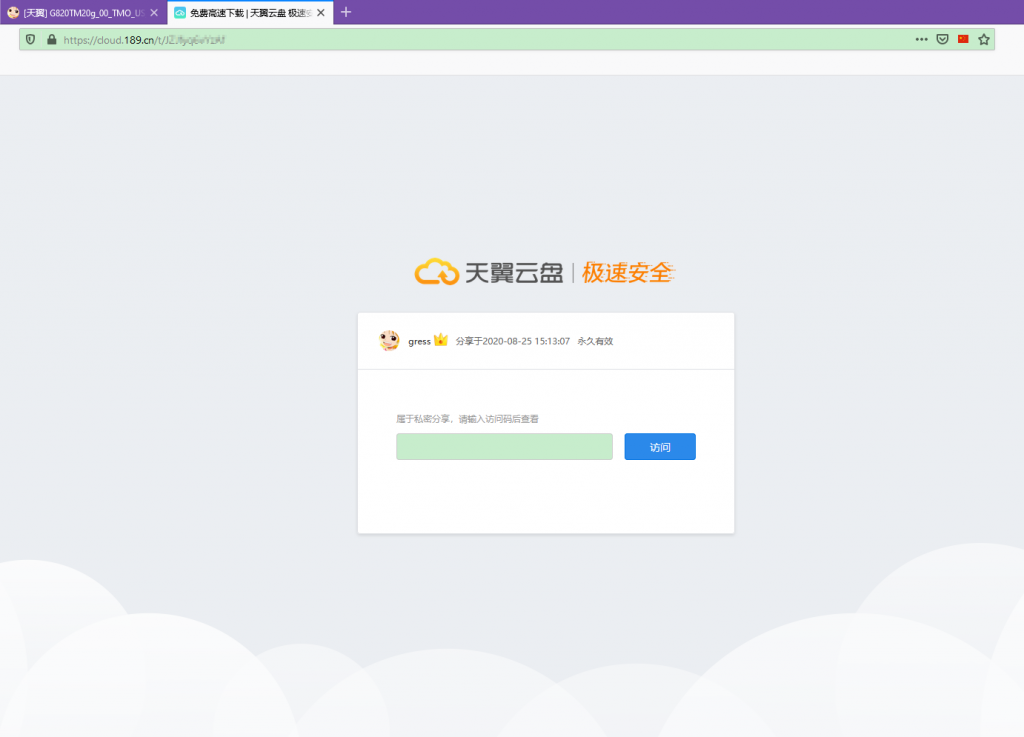Close the 天翼云盘 tab
The width and height of the screenshot is (1024, 737).
321,12
